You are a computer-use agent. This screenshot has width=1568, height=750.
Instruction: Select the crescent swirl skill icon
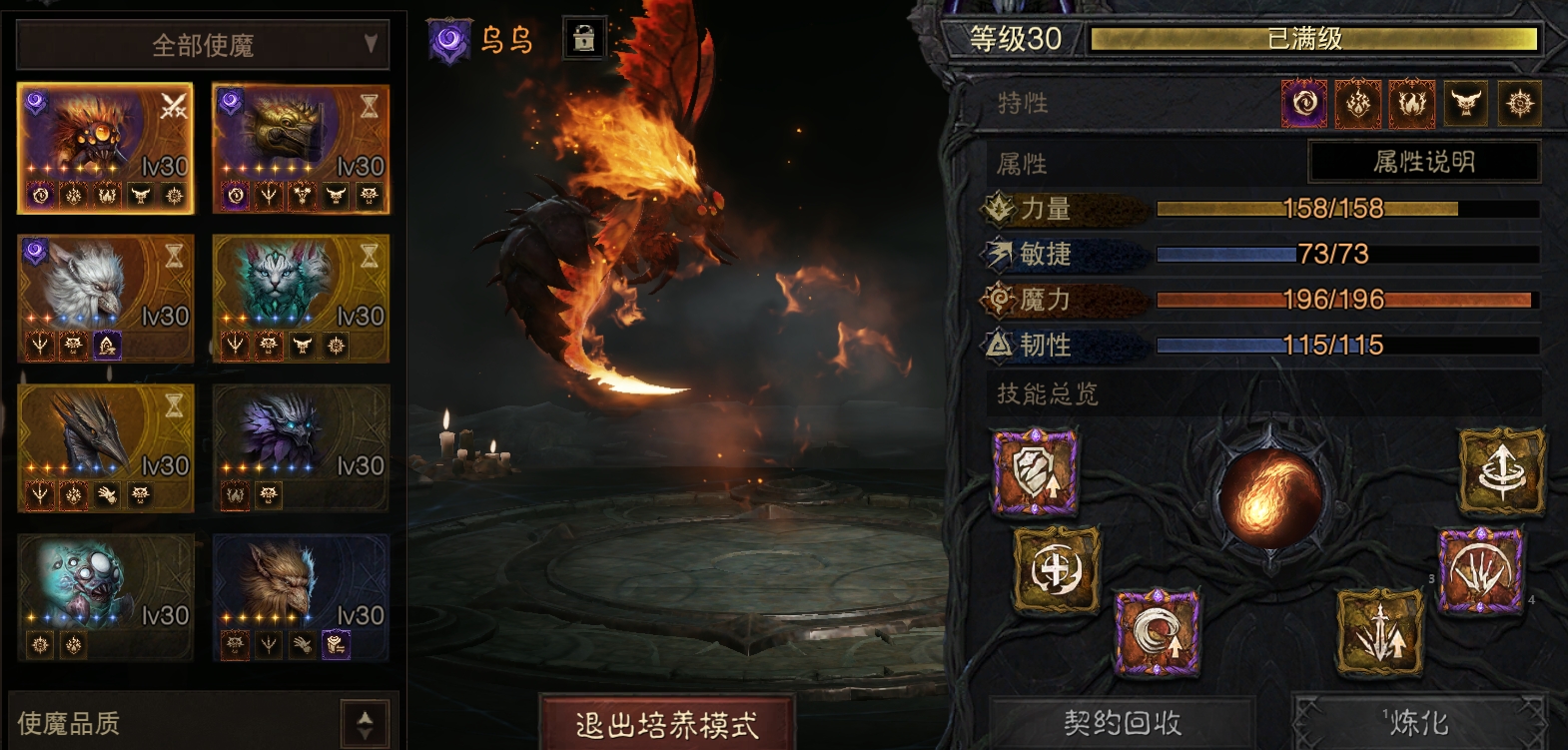tap(1157, 632)
